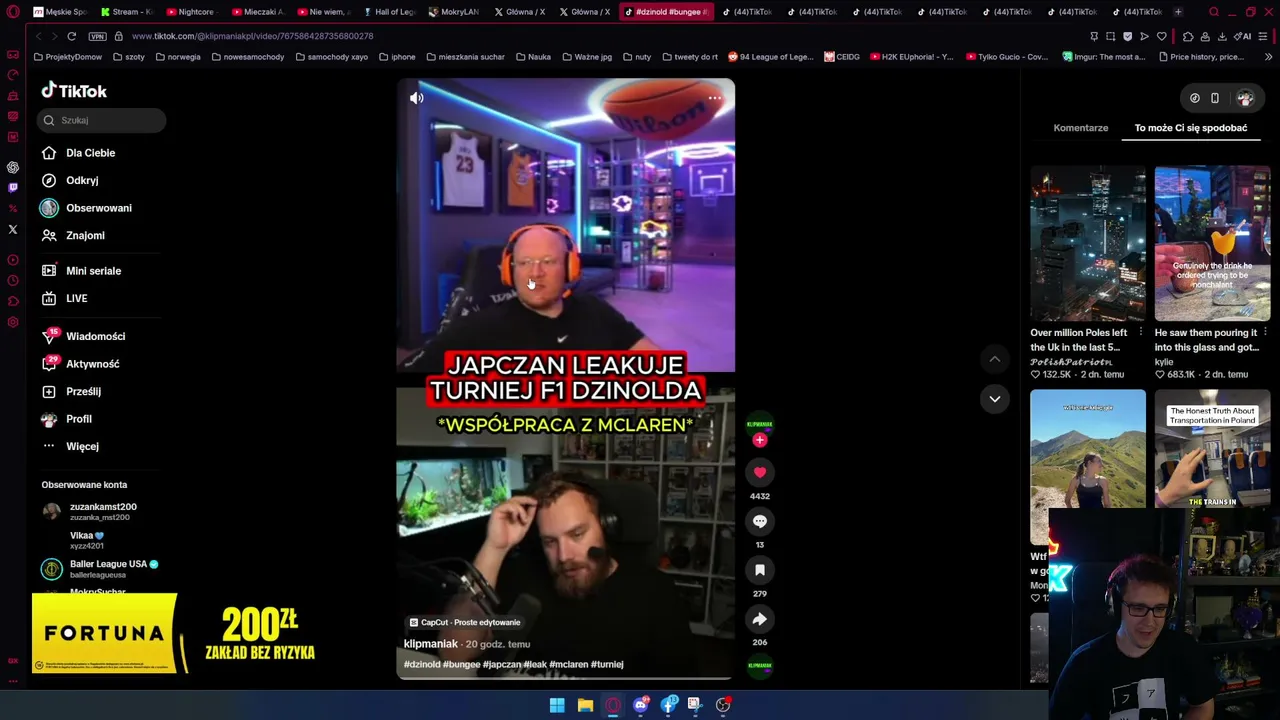Click the Fortuna 200 zł ad banner

[175, 634]
